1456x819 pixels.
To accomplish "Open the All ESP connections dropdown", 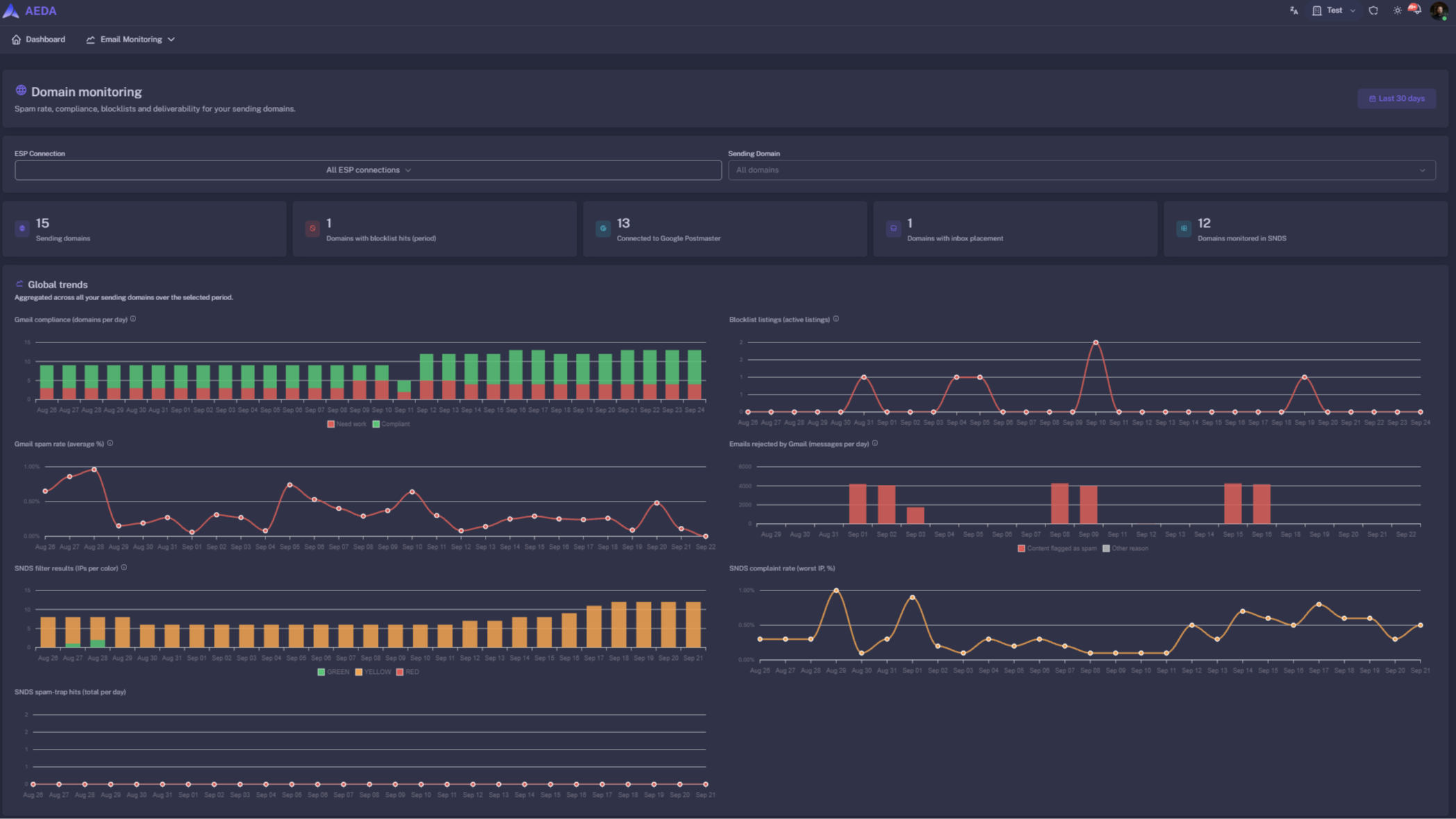I will pyautogui.click(x=368, y=170).
